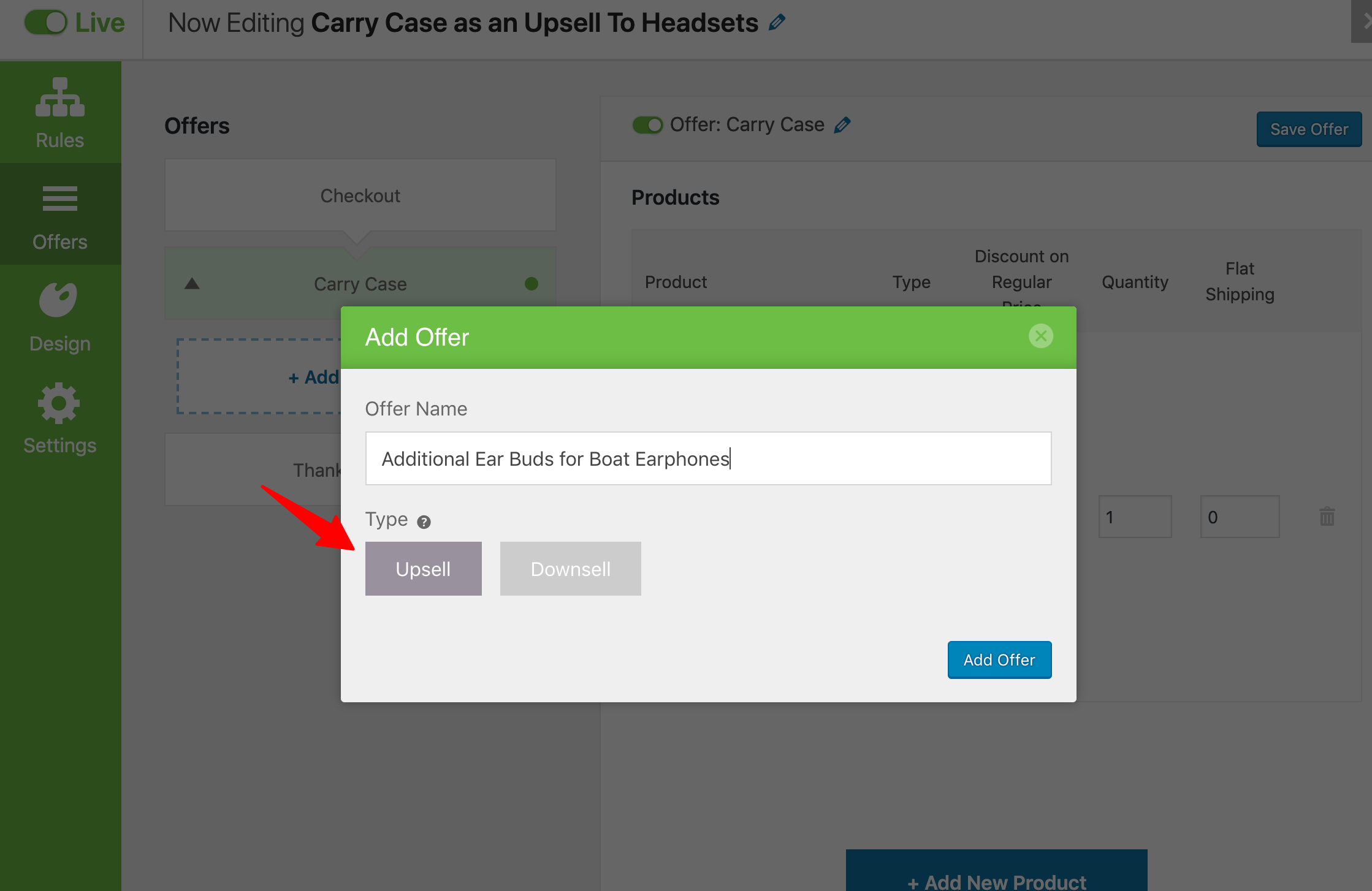Collapse Carry Case offer triangle
The width and height of the screenshot is (1372, 891).
(x=192, y=284)
